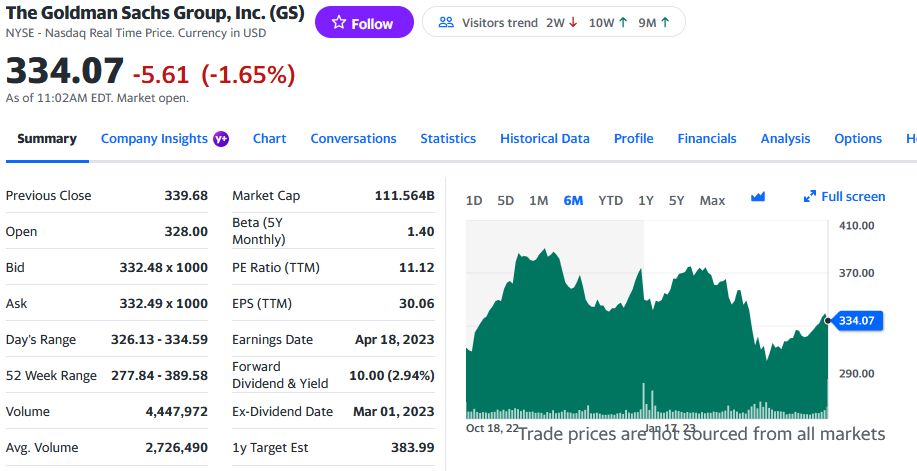
Task: Click the Y+ badge beside Company Insights
Action: point(221,139)
